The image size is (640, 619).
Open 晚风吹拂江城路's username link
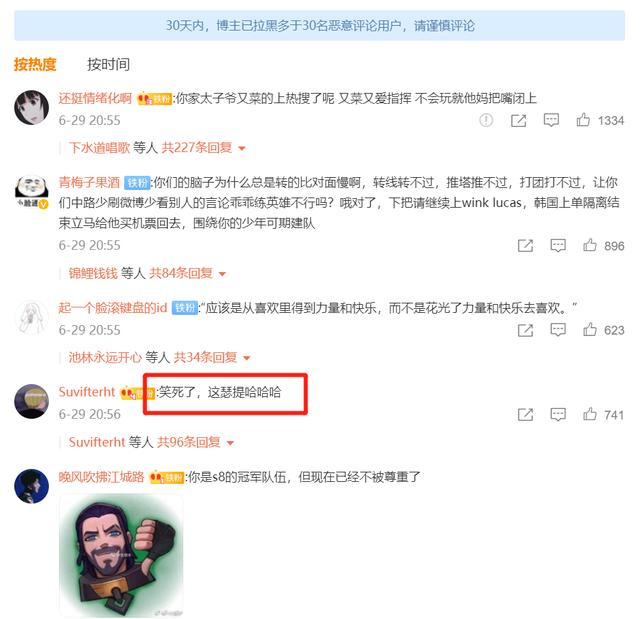[x=101, y=476]
